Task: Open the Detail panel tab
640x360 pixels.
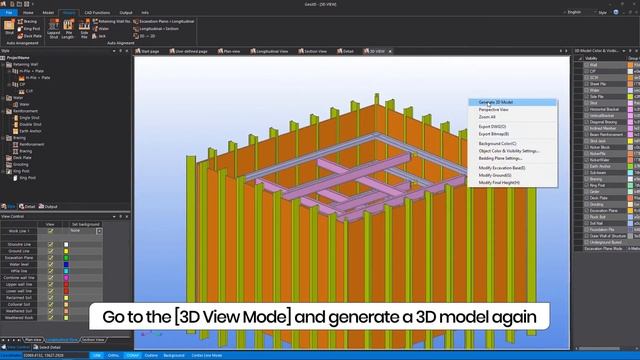Action: 27,207
